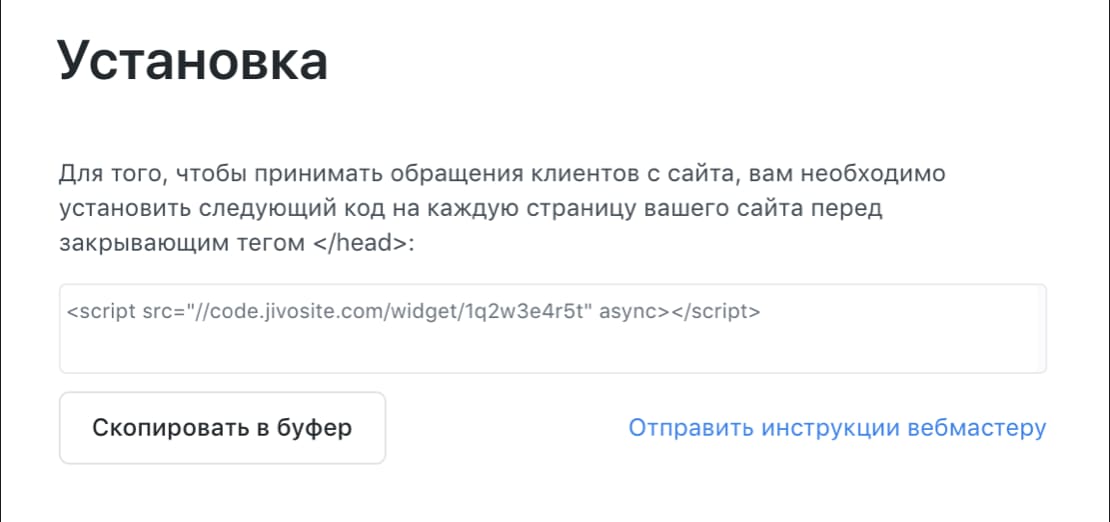This screenshot has width=1110, height=522.
Task: Click the widget ID 1q2w3e4r5t in the code
Action: tap(525, 311)
